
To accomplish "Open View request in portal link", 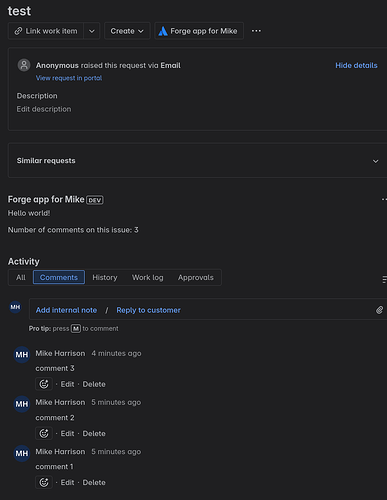I will pos(69,78).
